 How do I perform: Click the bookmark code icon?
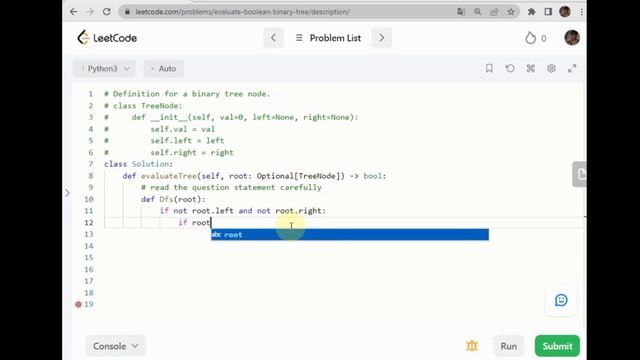pyautogui.click(x=489, y=69)
